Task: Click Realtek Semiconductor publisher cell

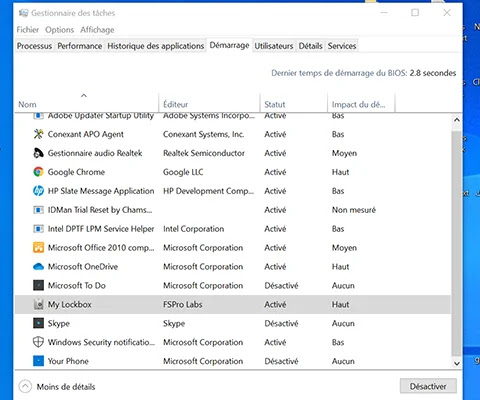Action: pos(204,153)
